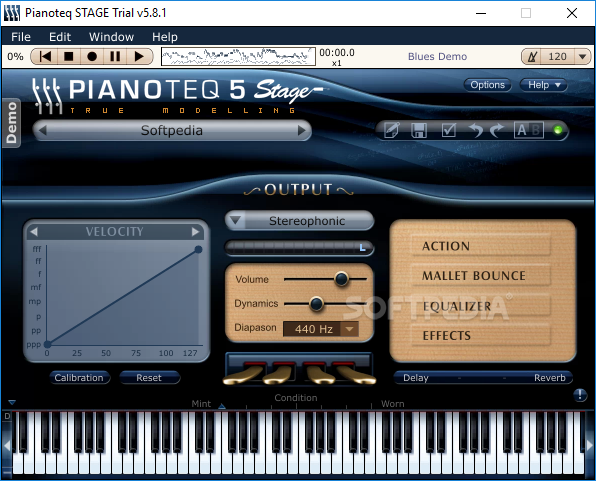Play the Blues Demo
The image size is (596, 481).
139,57
